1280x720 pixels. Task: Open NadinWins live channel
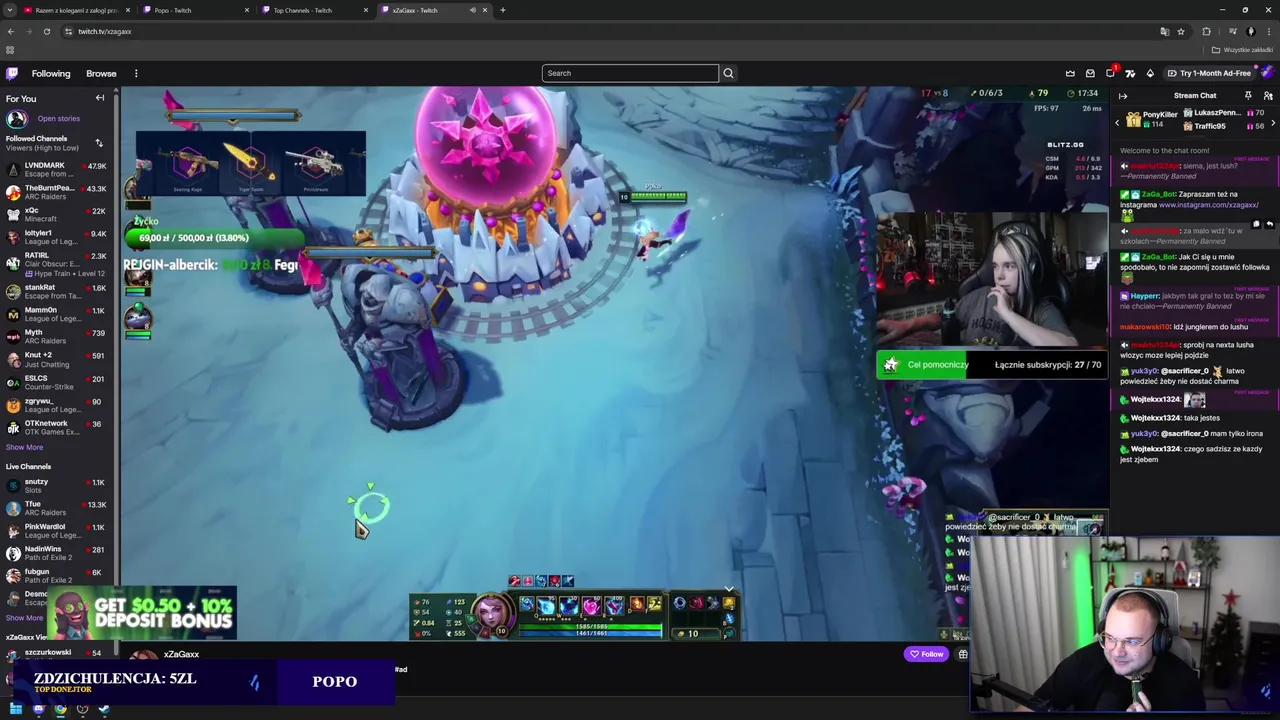56,553
